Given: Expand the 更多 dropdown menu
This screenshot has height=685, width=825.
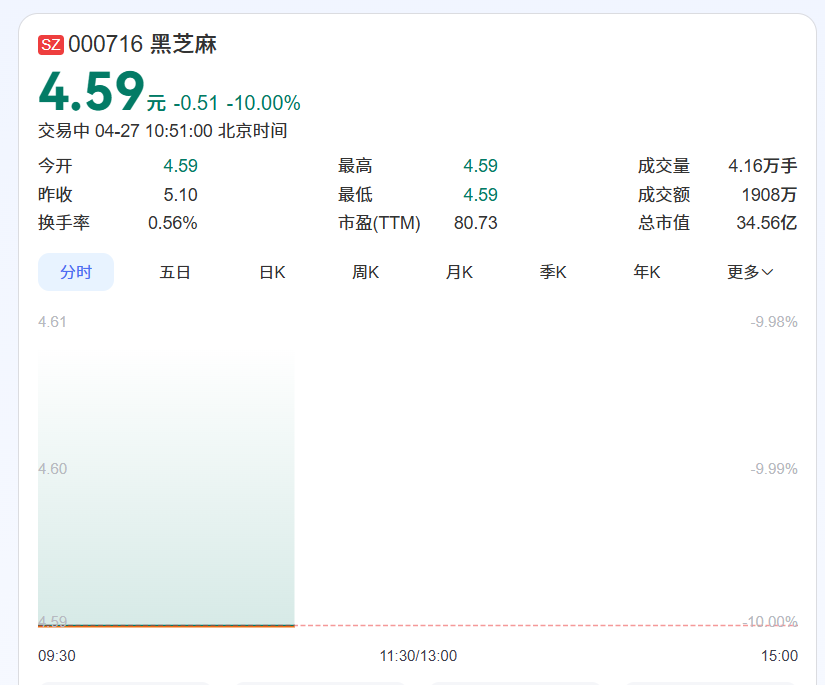Looking at the screenshot, I should point(750,272).
